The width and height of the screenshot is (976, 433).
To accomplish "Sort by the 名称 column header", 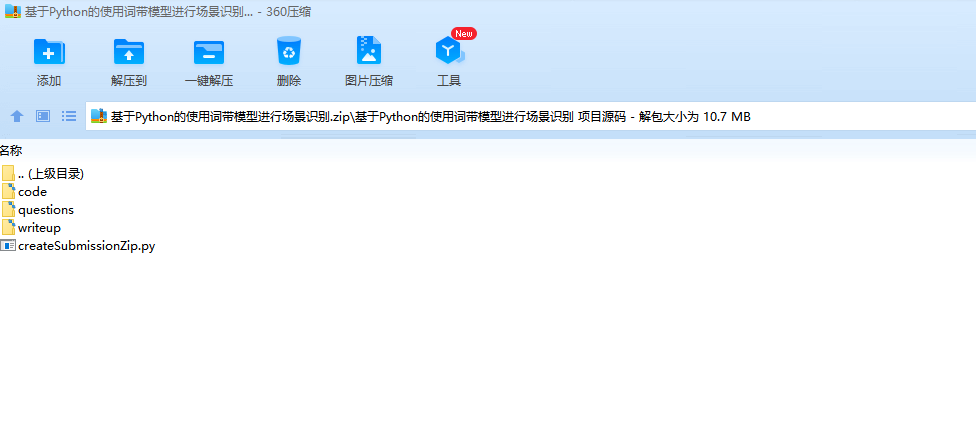I will tap(11, 150).
